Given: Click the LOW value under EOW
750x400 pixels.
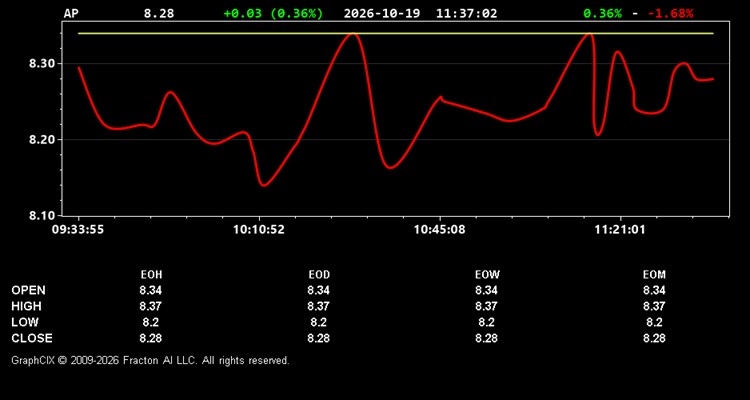Looking at the screenshot, I should (x=486, y=322).
